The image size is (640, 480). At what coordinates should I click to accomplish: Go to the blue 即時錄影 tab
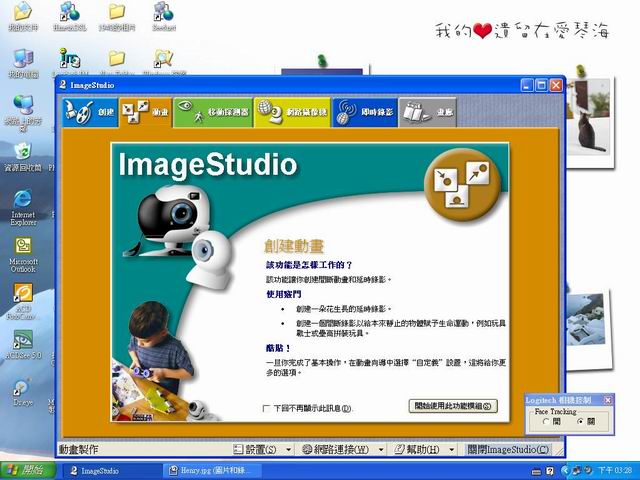coord(365,112)
